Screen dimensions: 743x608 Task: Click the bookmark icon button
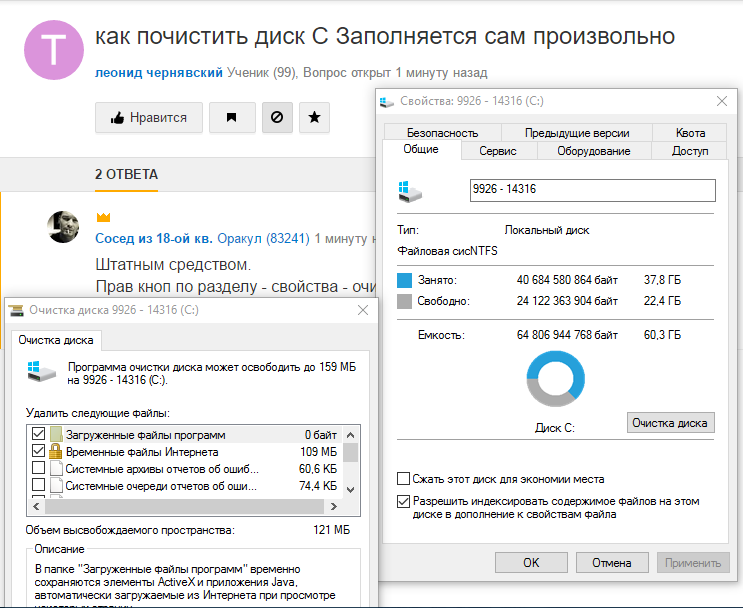point(232,118)
